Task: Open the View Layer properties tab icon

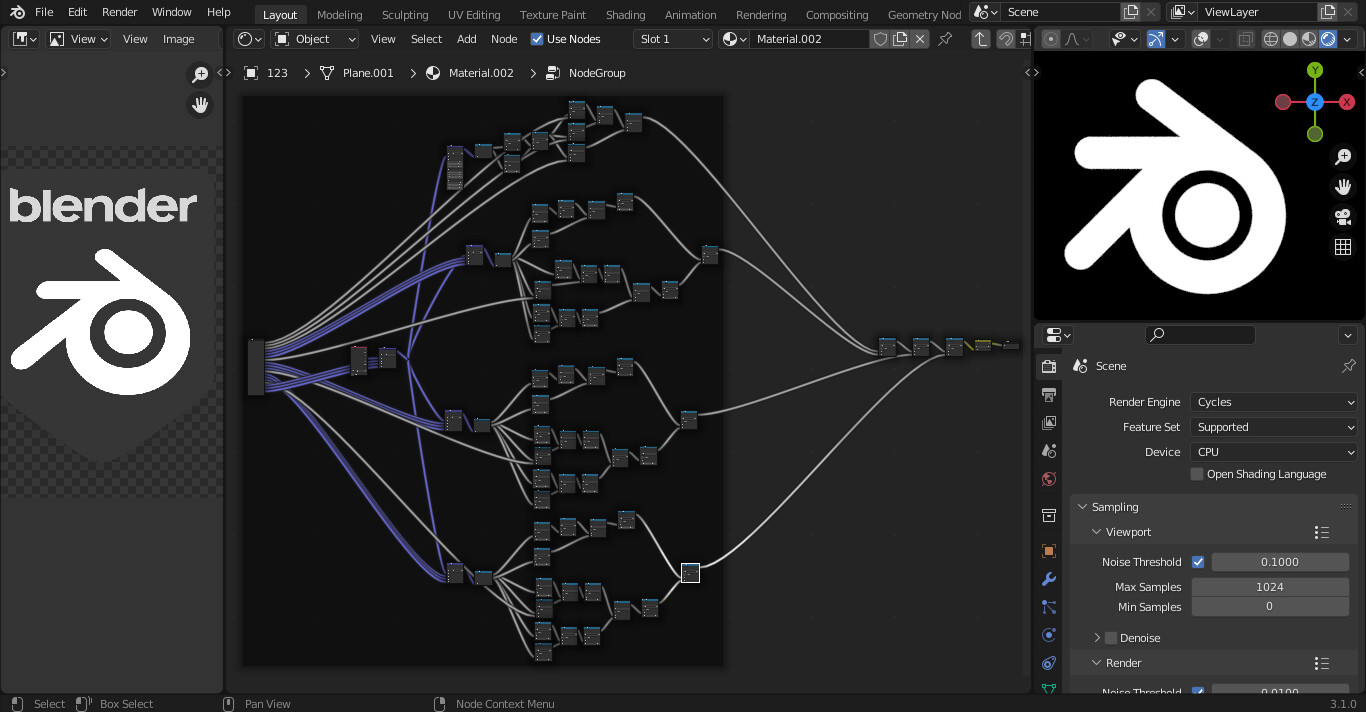Action: (x=1049, y=423)
